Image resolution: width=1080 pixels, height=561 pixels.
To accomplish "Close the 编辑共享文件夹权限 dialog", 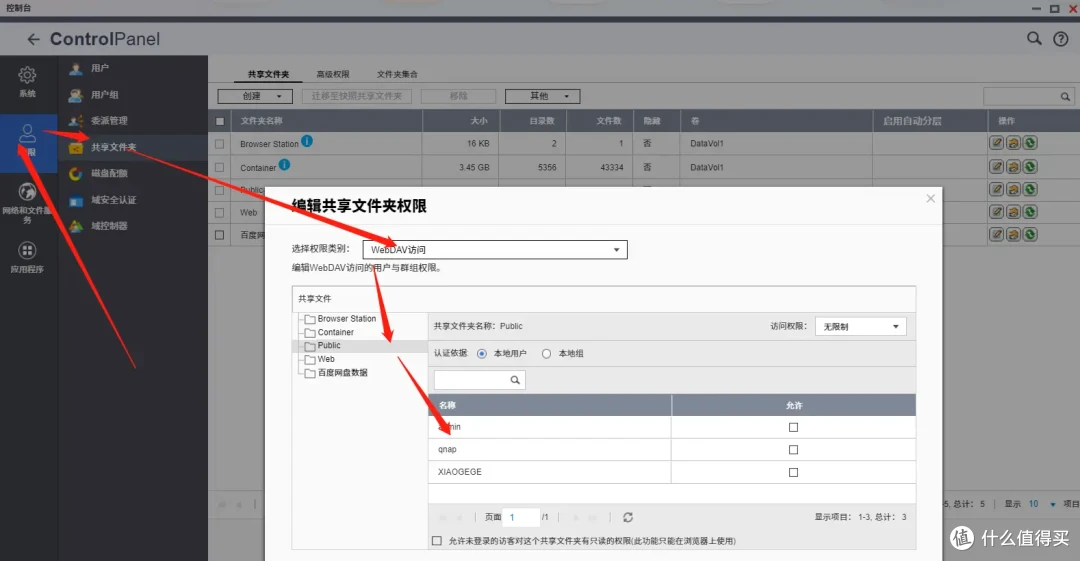I will [x=931, y=198].
